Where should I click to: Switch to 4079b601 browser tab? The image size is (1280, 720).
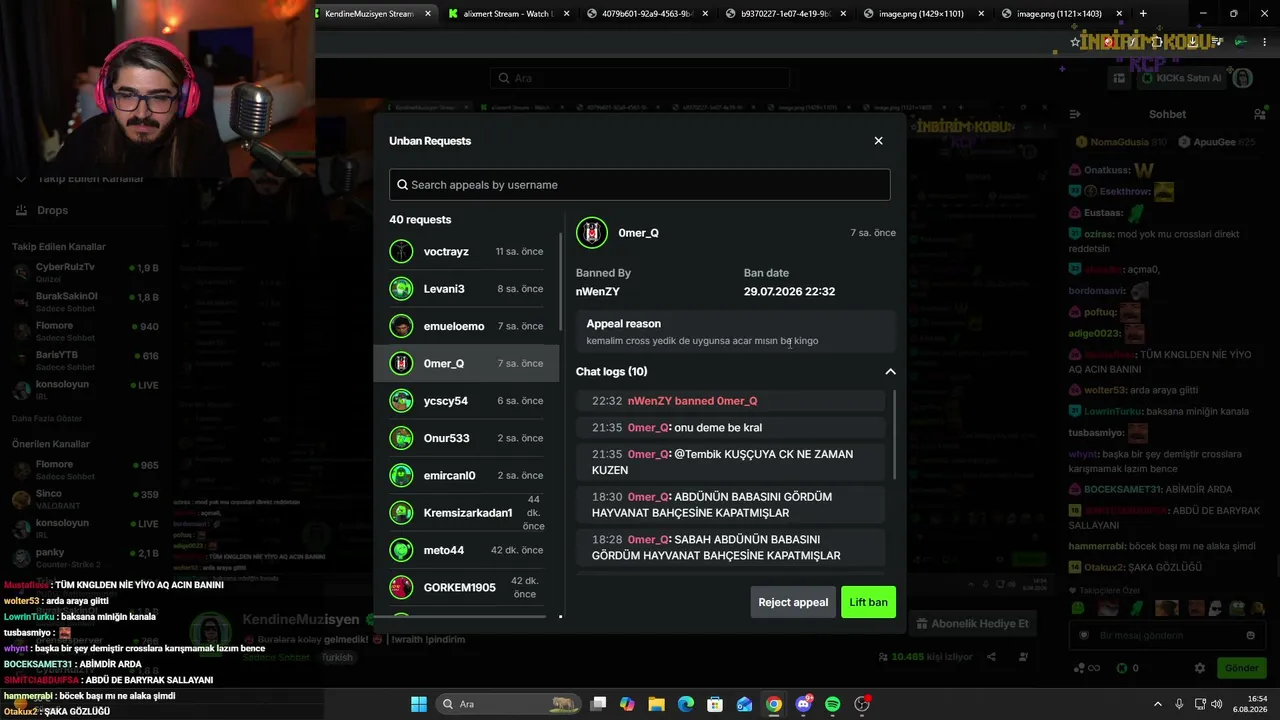click(x=649, y=14)
